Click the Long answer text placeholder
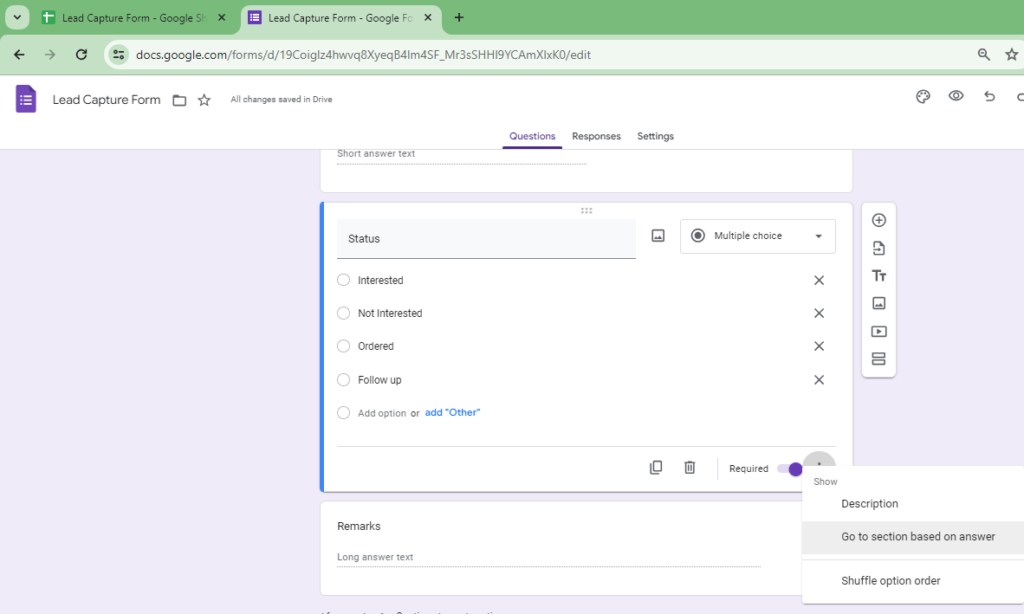 [x=375, y=557]
